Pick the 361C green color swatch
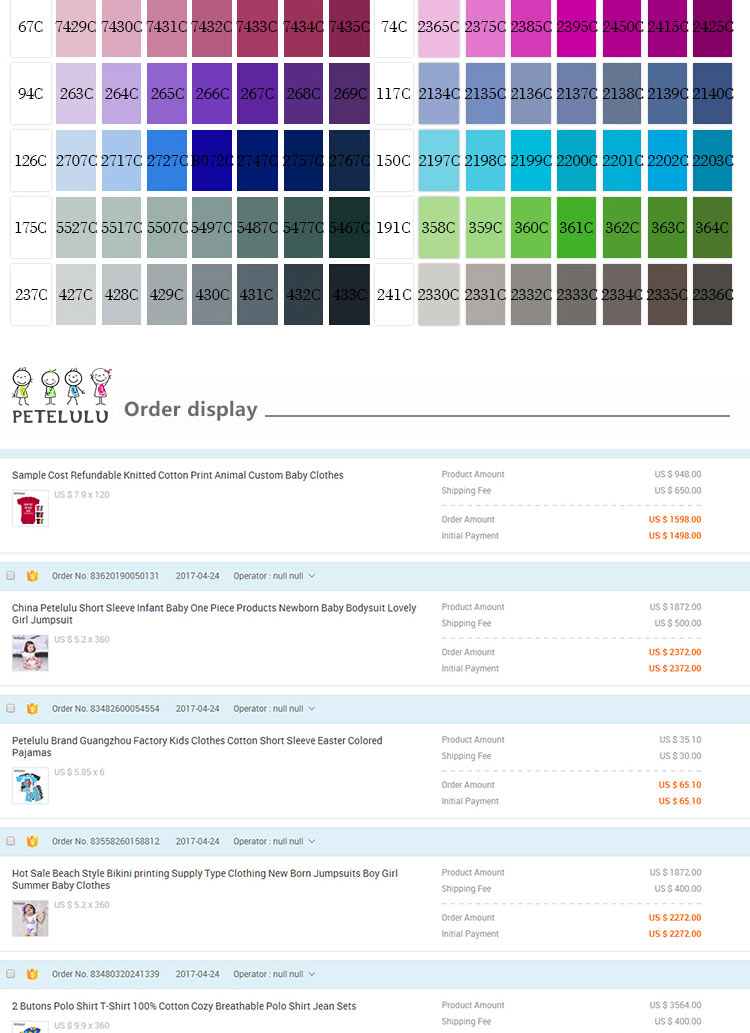This screenshot has width=750, height=1033. point(576,227)
